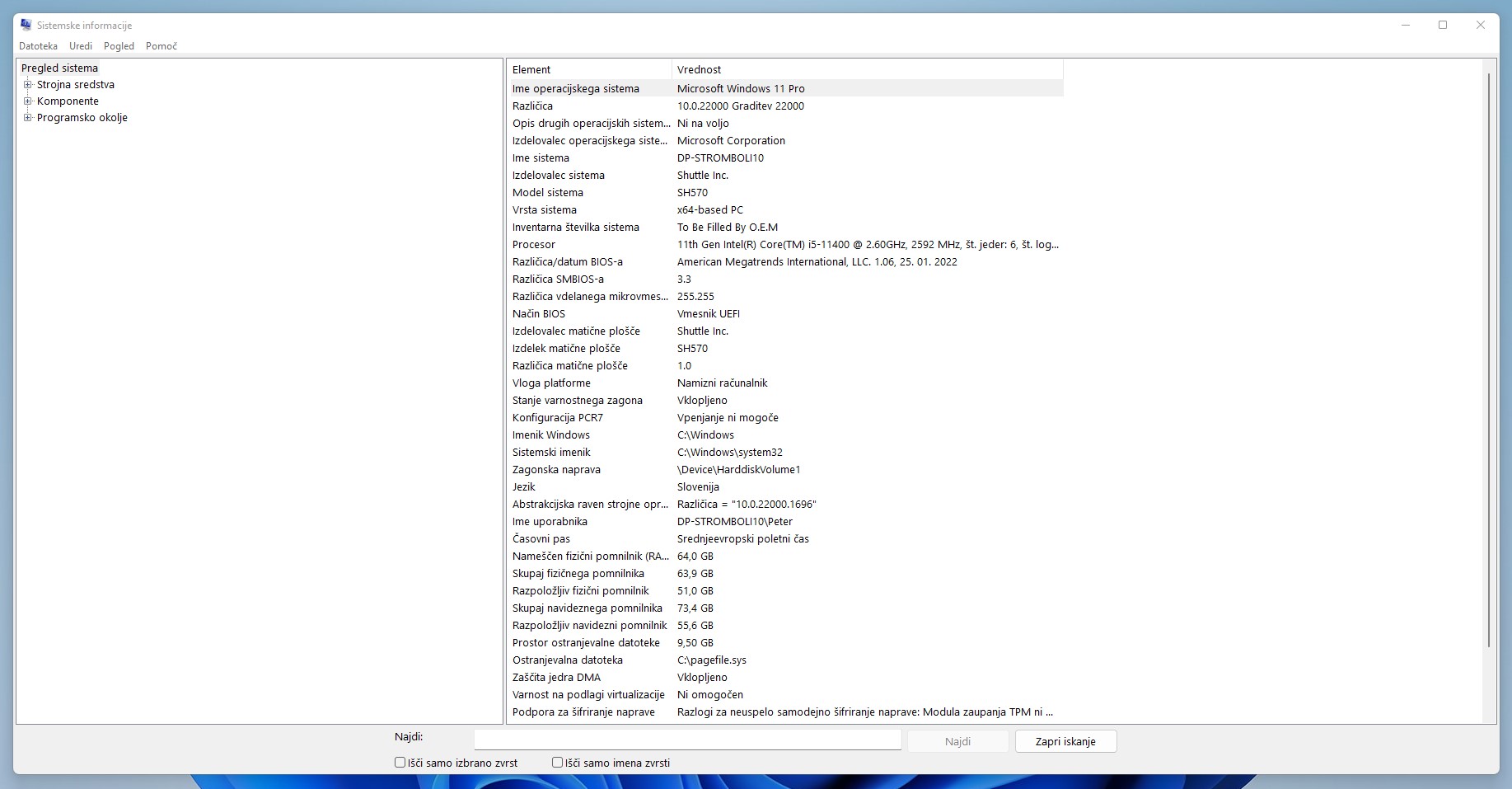The height and width of the screenshot is (789, 1512).
Task: Click the Vmesnik UEFI value
Action: 709,313
